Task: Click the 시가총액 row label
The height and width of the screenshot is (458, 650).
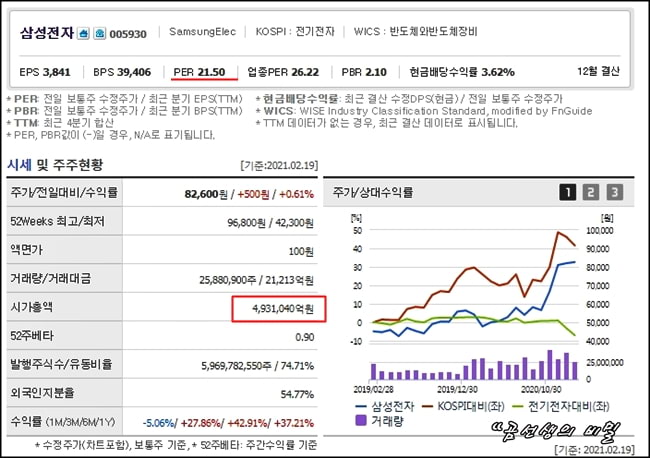Action: [32, 307]
